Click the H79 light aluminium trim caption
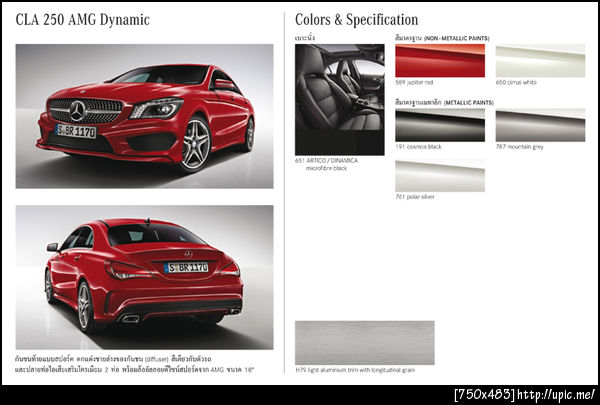This screenshot has width=600, height=405. (x=355, y=370)
